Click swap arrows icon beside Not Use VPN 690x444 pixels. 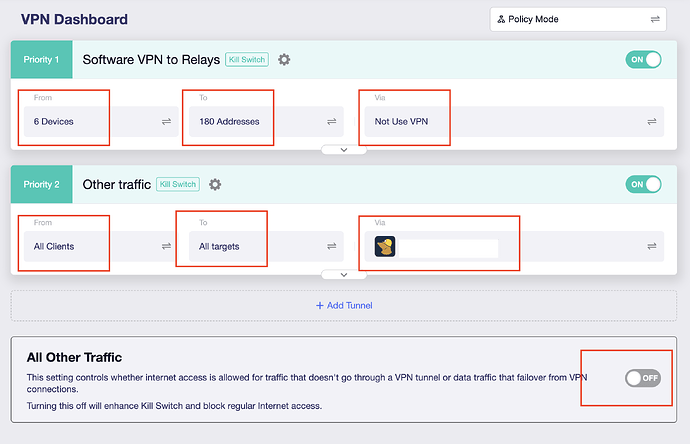652,121
